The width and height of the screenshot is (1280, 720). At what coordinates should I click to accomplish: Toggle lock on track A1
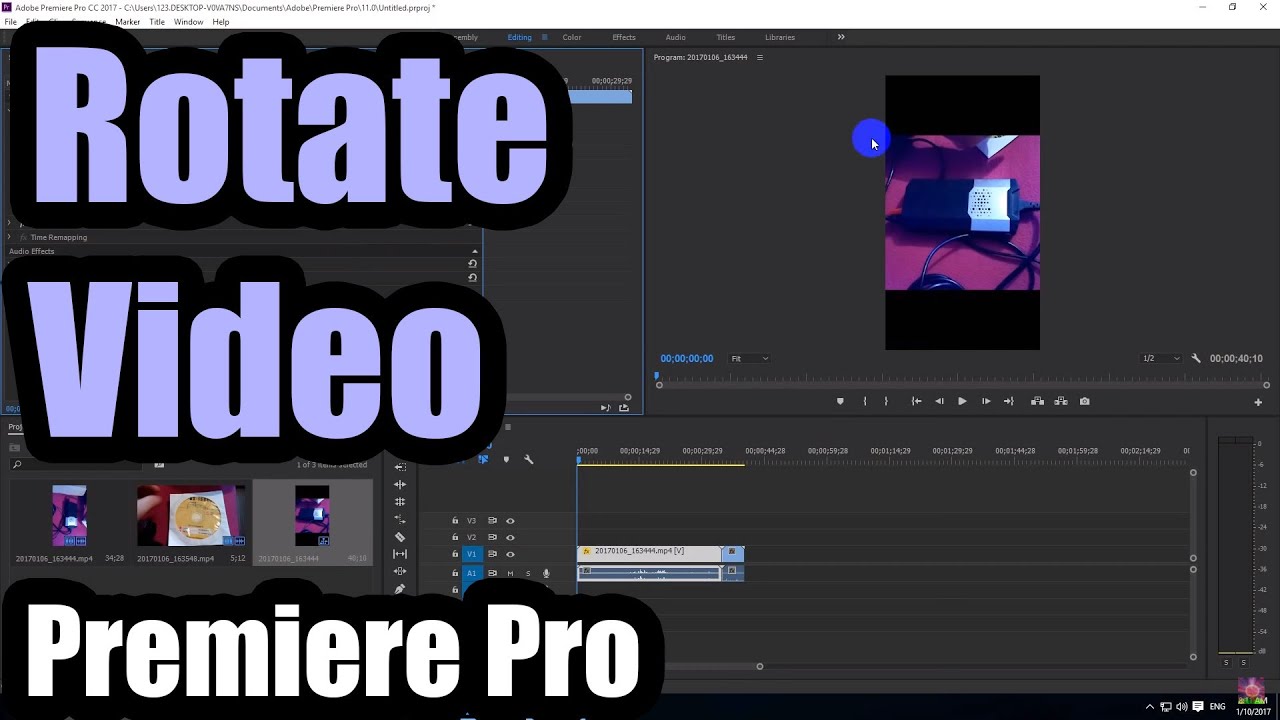[455, 573]
